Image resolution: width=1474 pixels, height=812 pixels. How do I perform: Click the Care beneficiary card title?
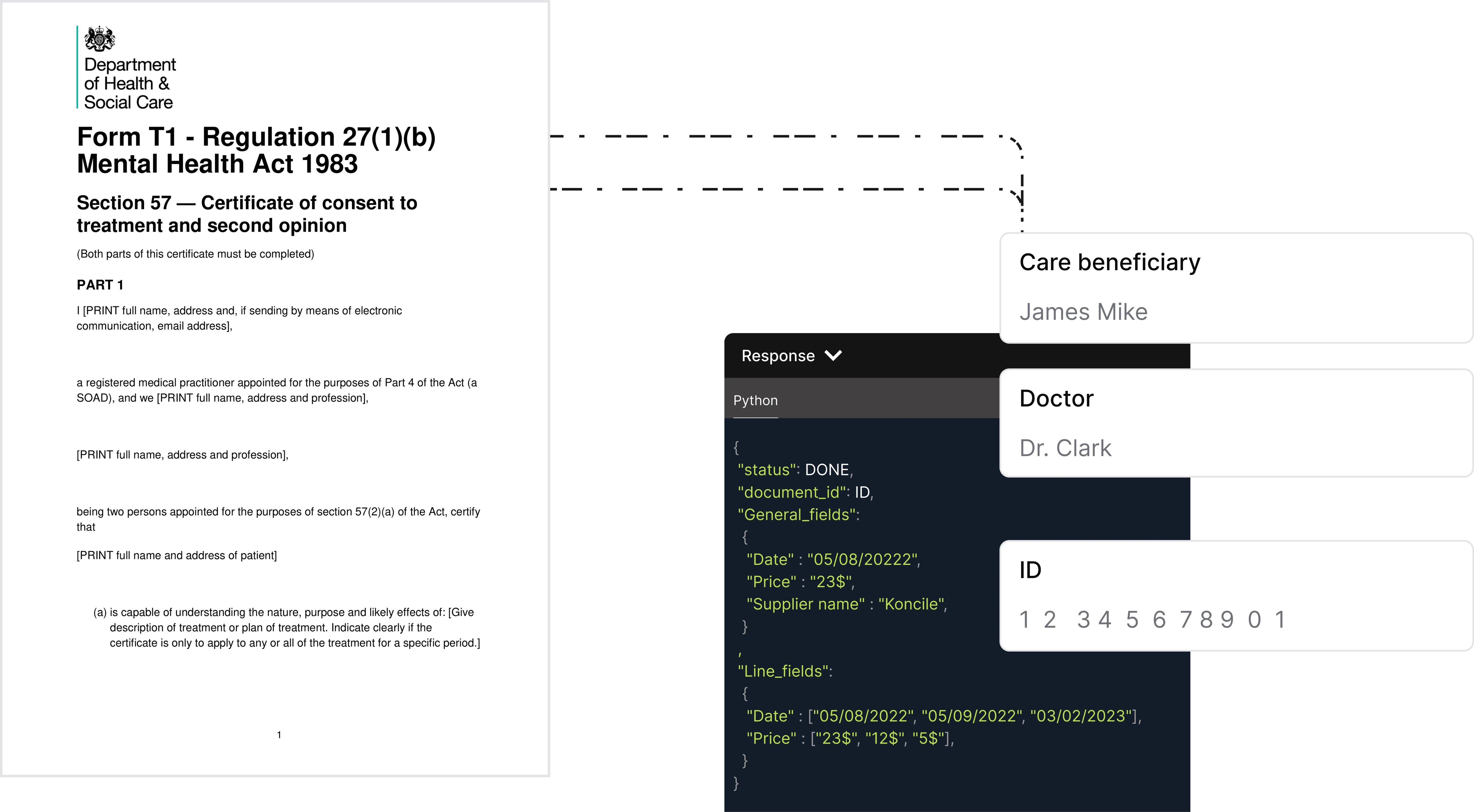coord(1110,263)
